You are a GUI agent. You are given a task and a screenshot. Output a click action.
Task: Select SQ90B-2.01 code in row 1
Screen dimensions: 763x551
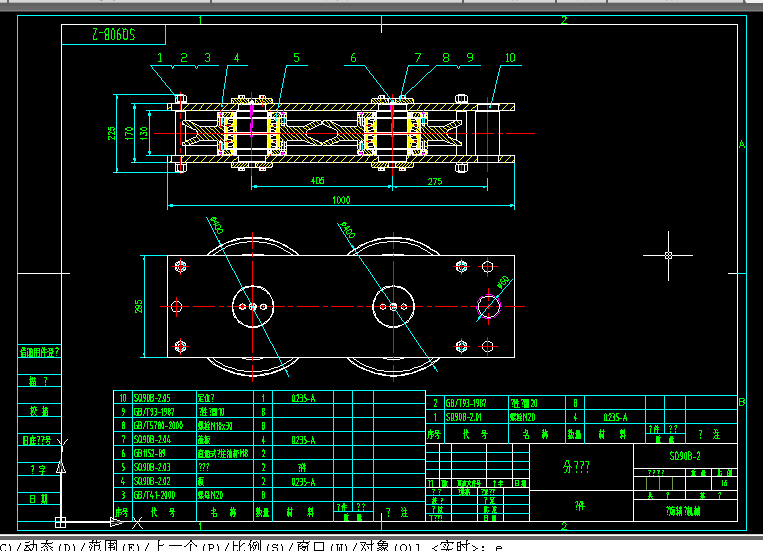[464, 417]
